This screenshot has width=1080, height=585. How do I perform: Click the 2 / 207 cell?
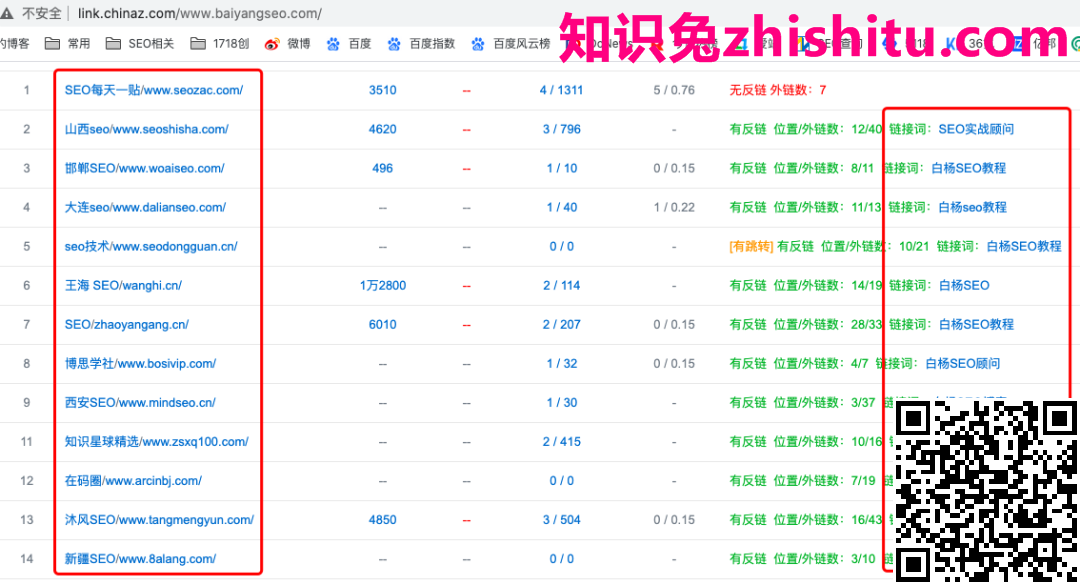[561, 324]
